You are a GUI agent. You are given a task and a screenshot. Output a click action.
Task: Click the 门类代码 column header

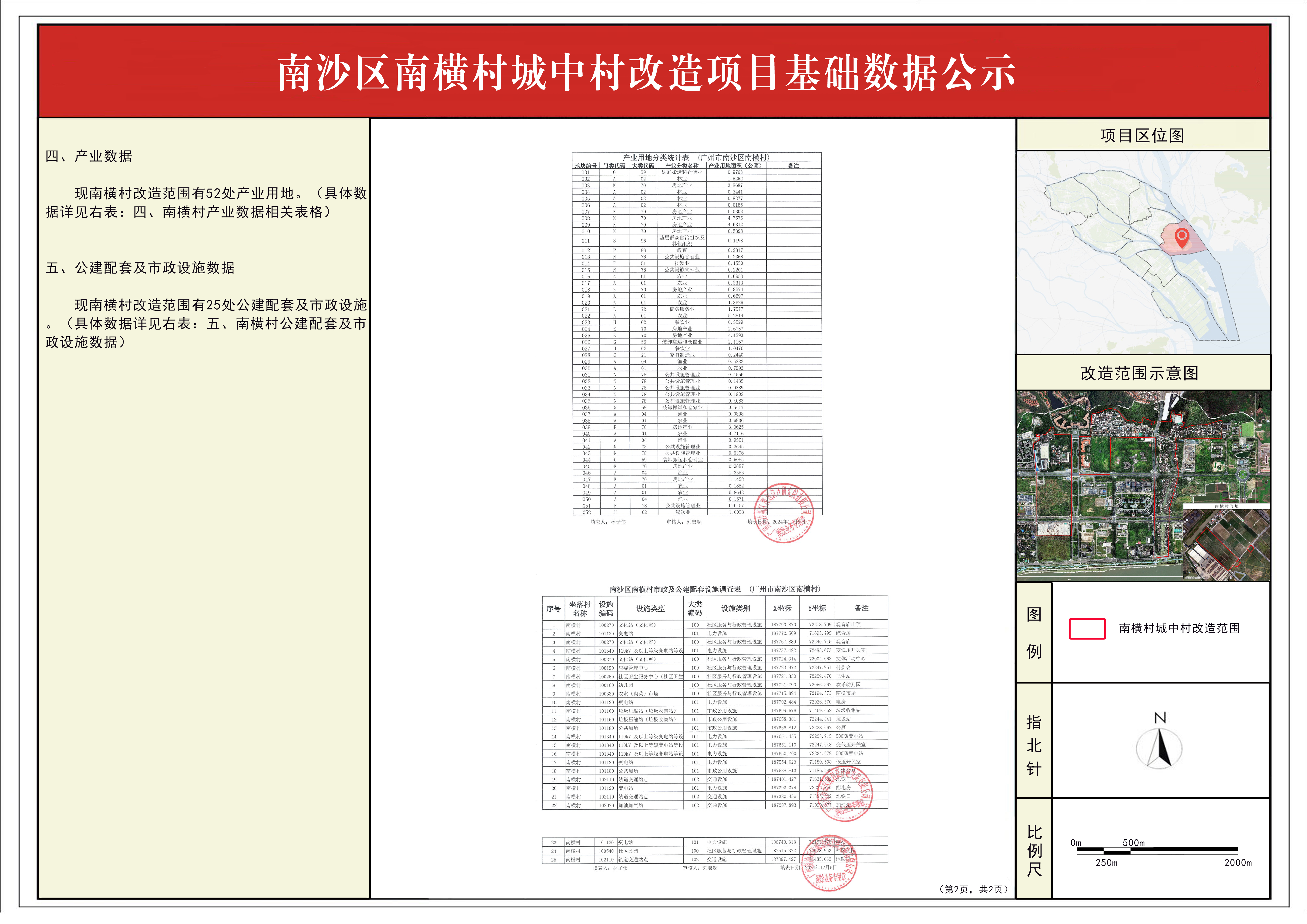[614, 166]
